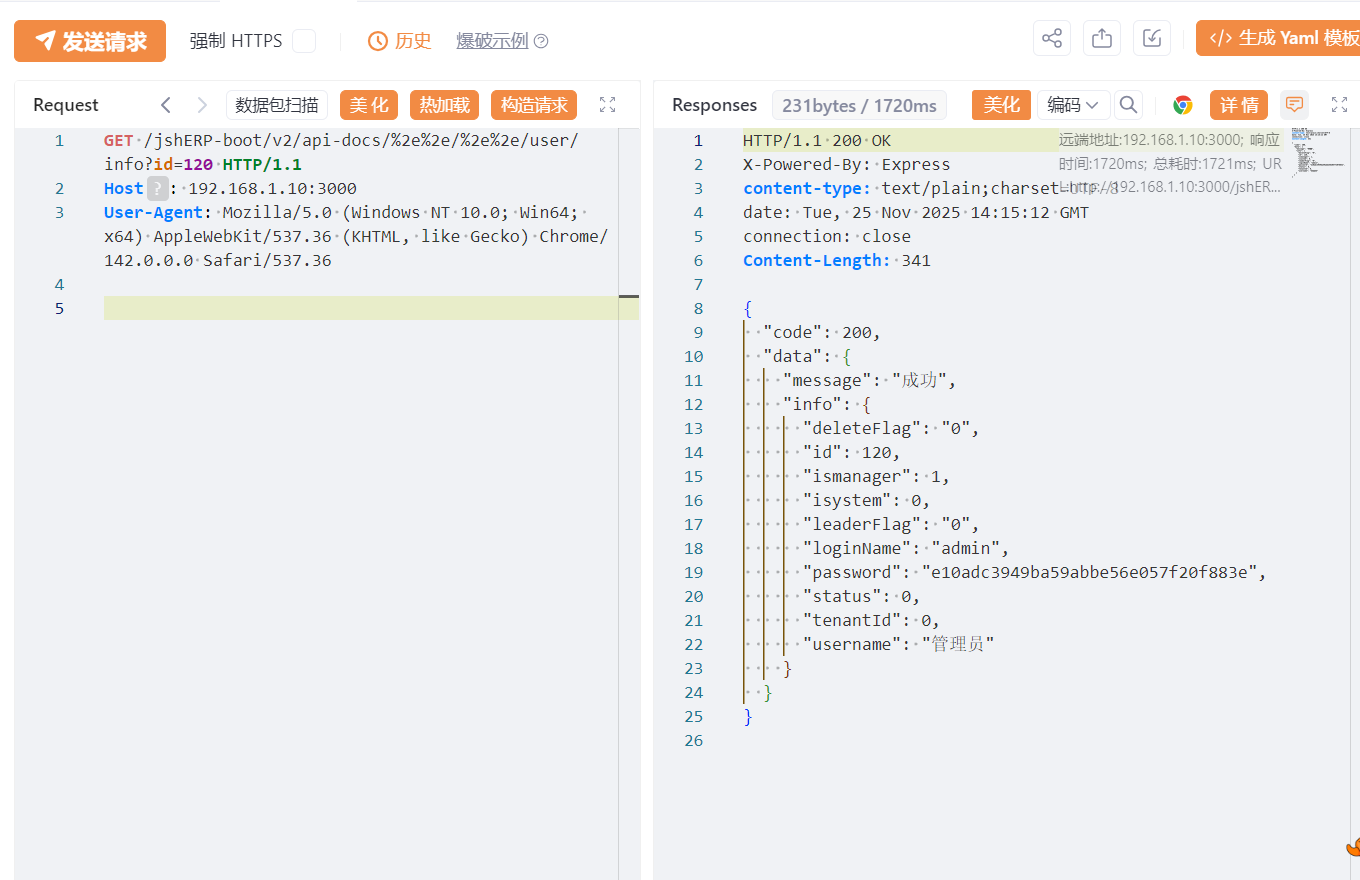1360x880 pixels.
Task: Expand the Request panel to fullscreen
Action: point(607,105)
